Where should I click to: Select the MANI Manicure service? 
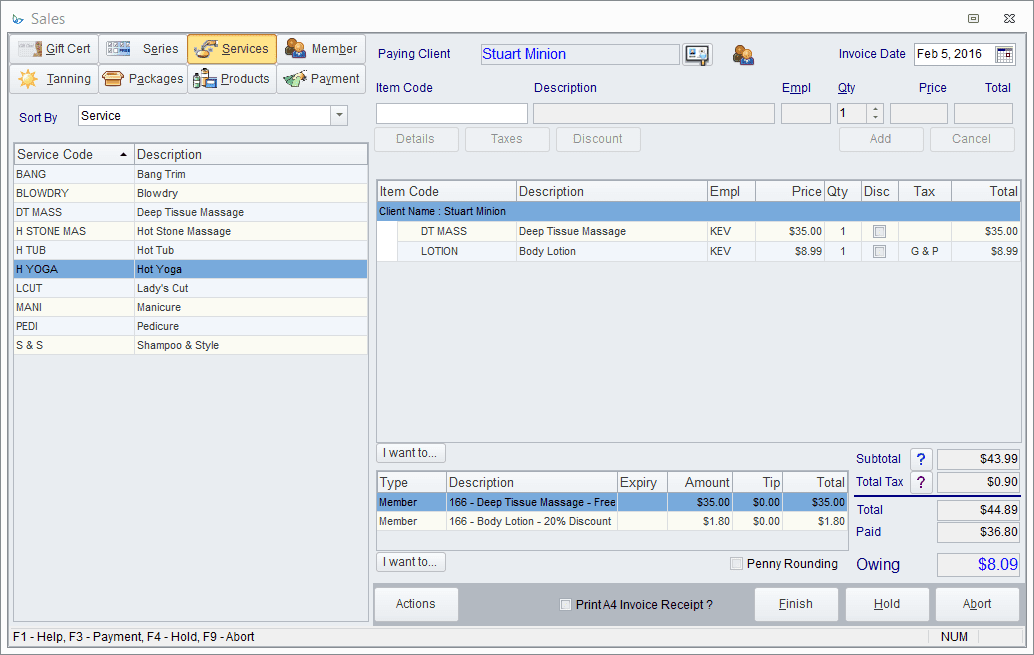click(x=191, y=307)
